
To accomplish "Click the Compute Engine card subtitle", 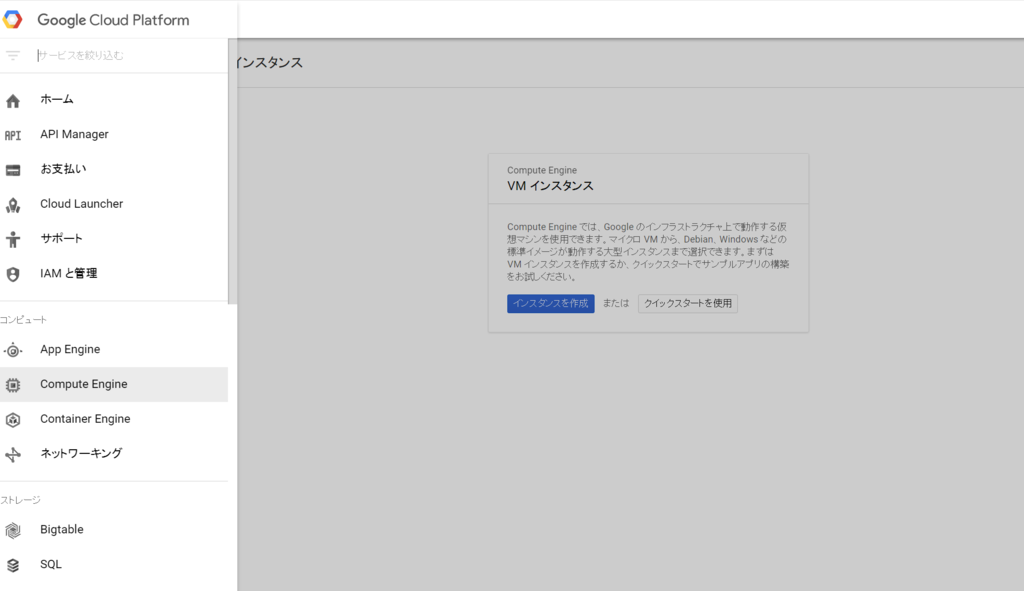I will (541, 170).
